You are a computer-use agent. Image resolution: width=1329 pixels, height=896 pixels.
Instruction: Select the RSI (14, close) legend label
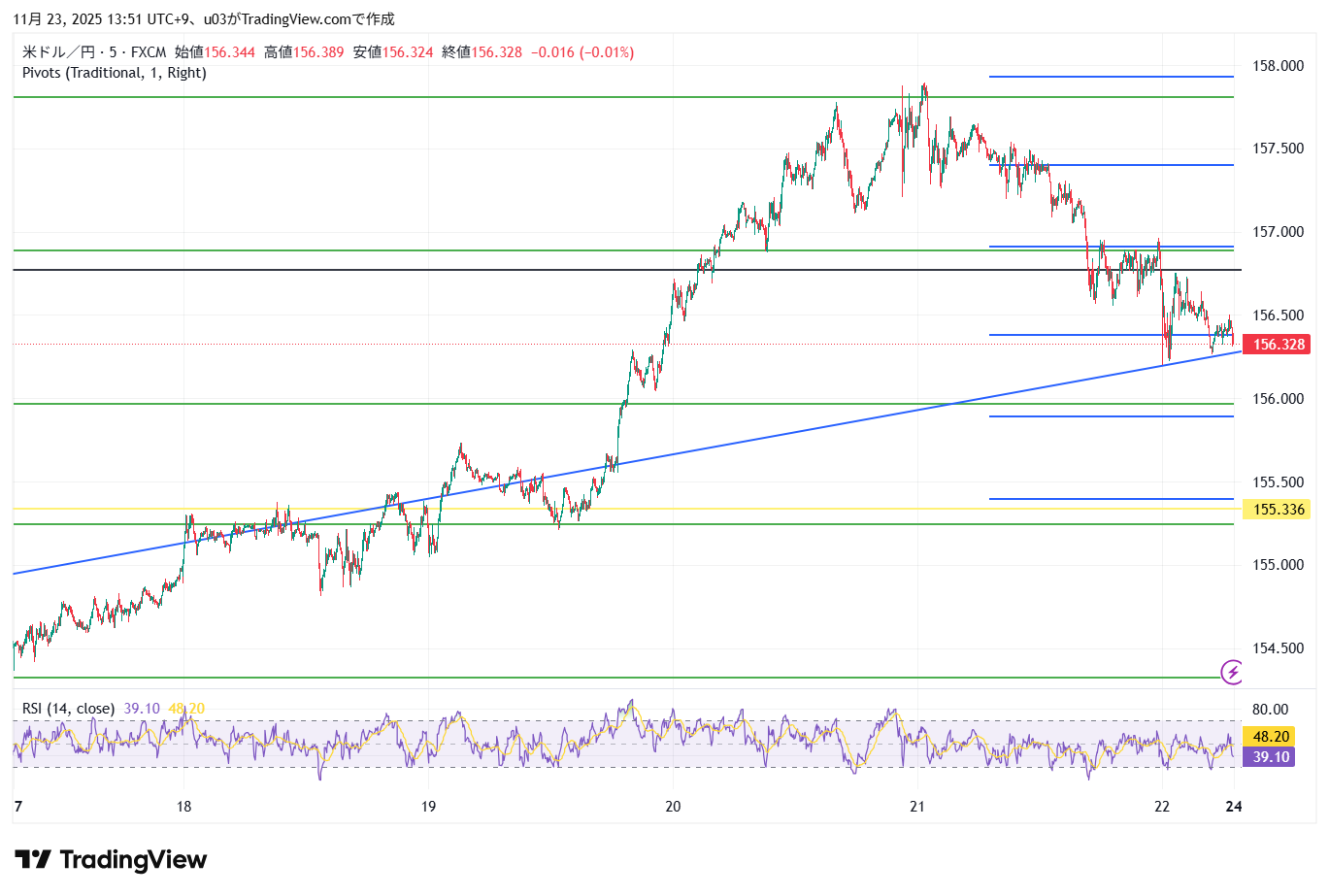point(68,709)
